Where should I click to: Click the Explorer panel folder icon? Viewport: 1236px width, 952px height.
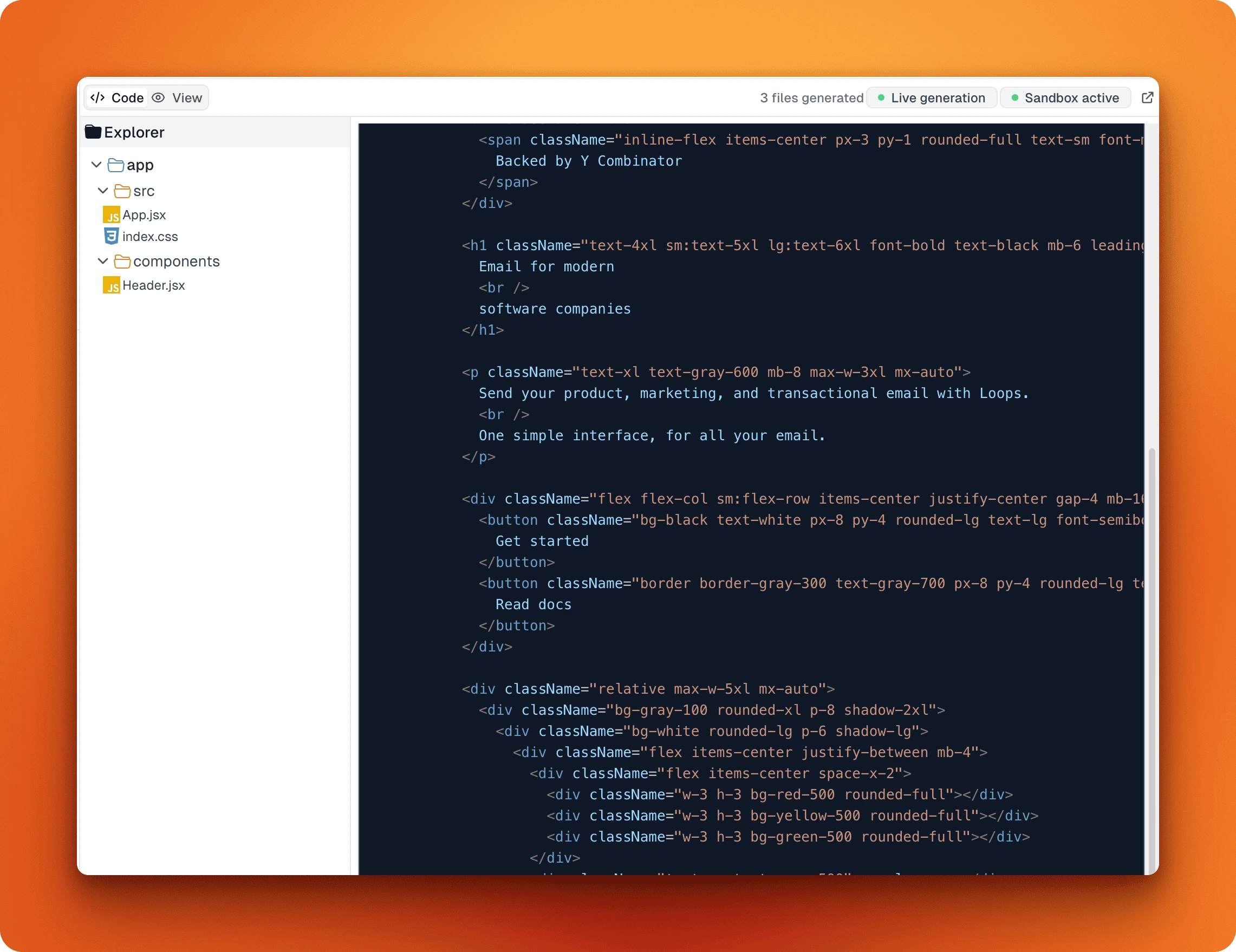click(x=94, y=132)
